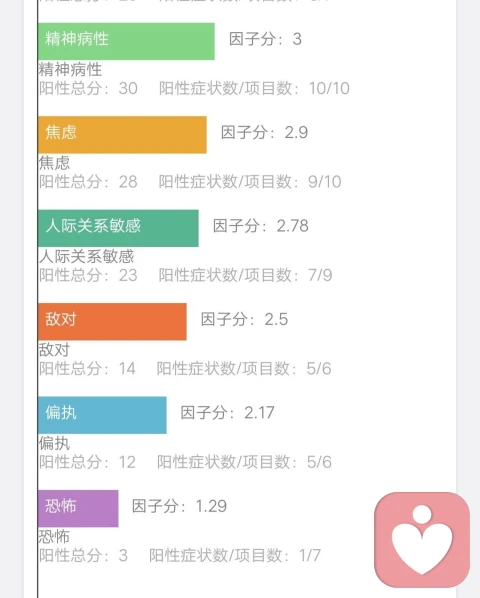Click 因子分: 2.5 score text
This screenshot has width=480, height=598.
(x=244, y=319)
